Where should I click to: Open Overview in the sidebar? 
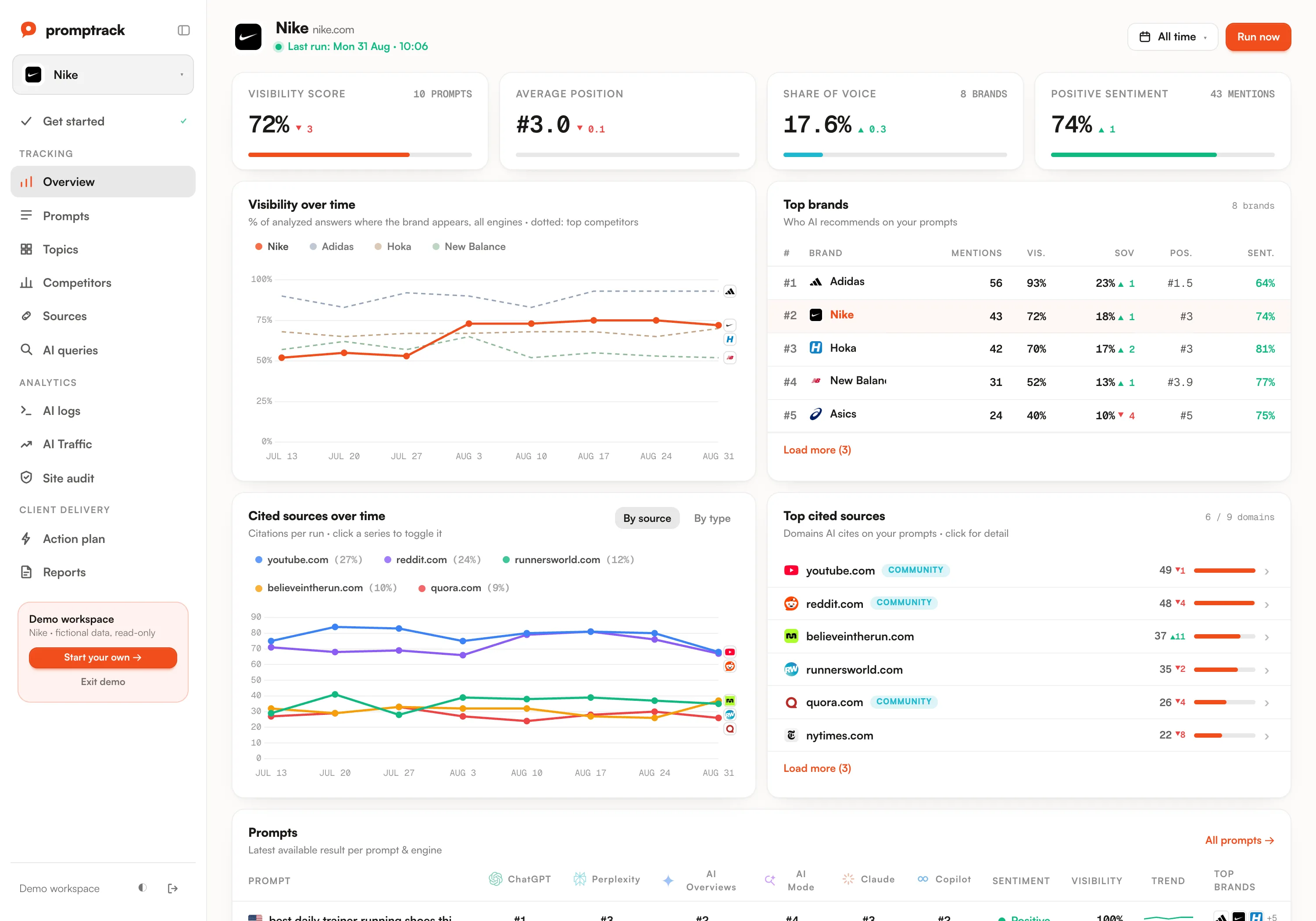(x=103, y=182)
